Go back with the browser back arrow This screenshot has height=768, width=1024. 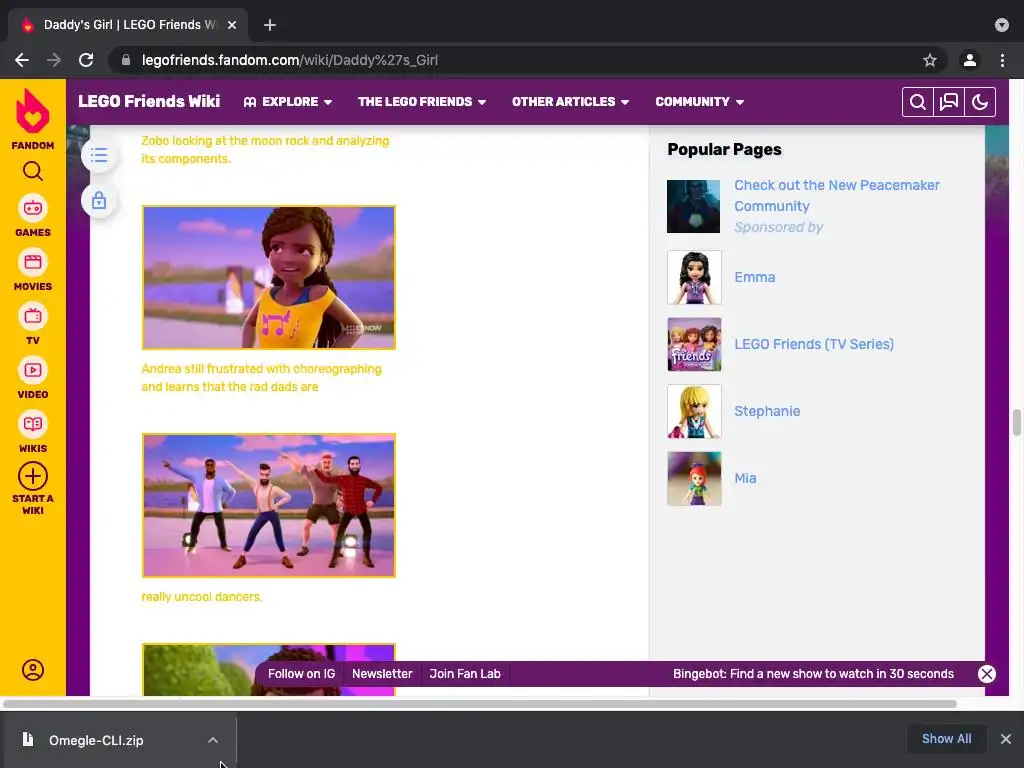[x=22, y=60]
